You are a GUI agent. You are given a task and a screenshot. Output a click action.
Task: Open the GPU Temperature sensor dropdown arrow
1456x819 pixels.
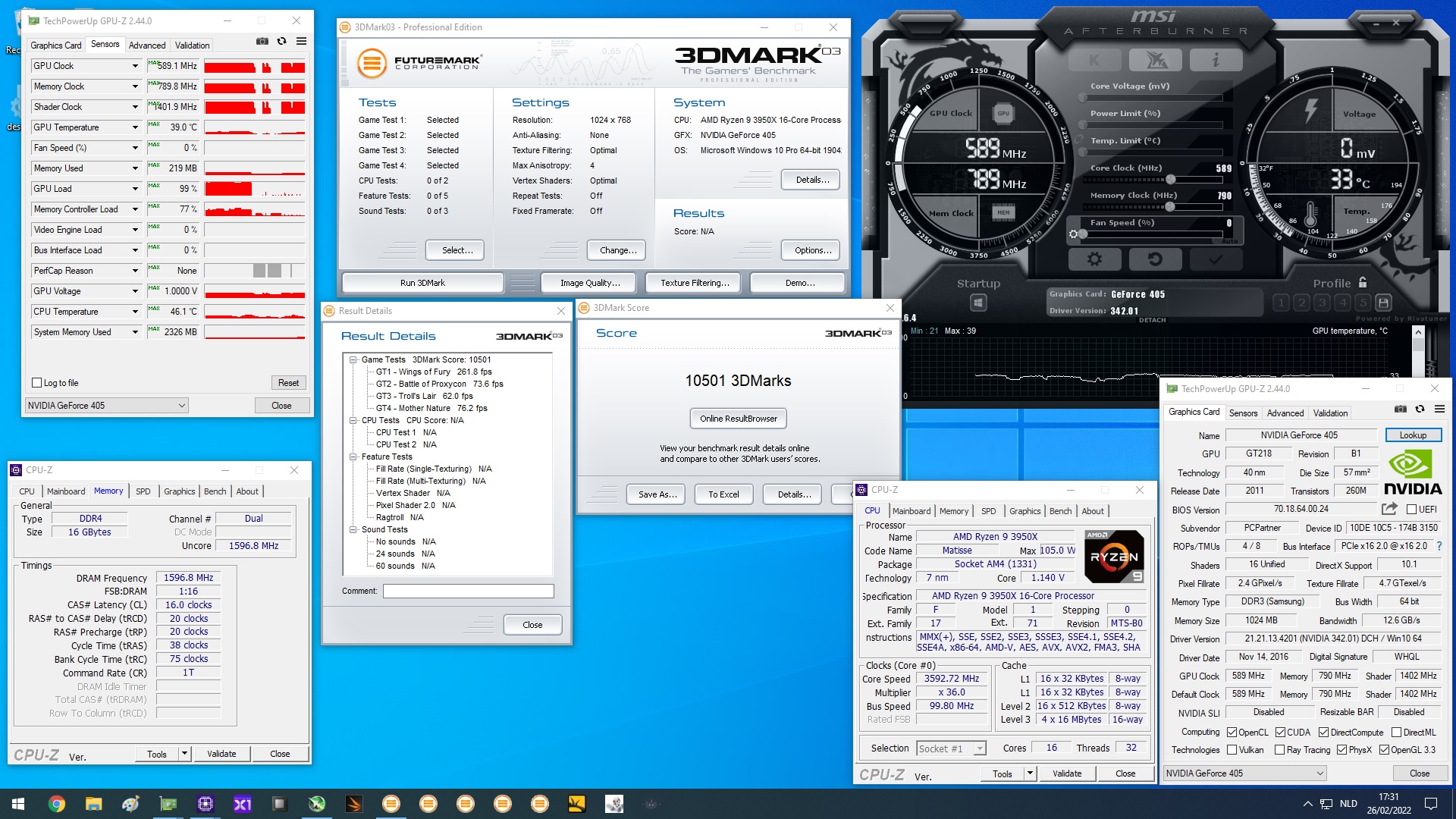click(136, 127)
